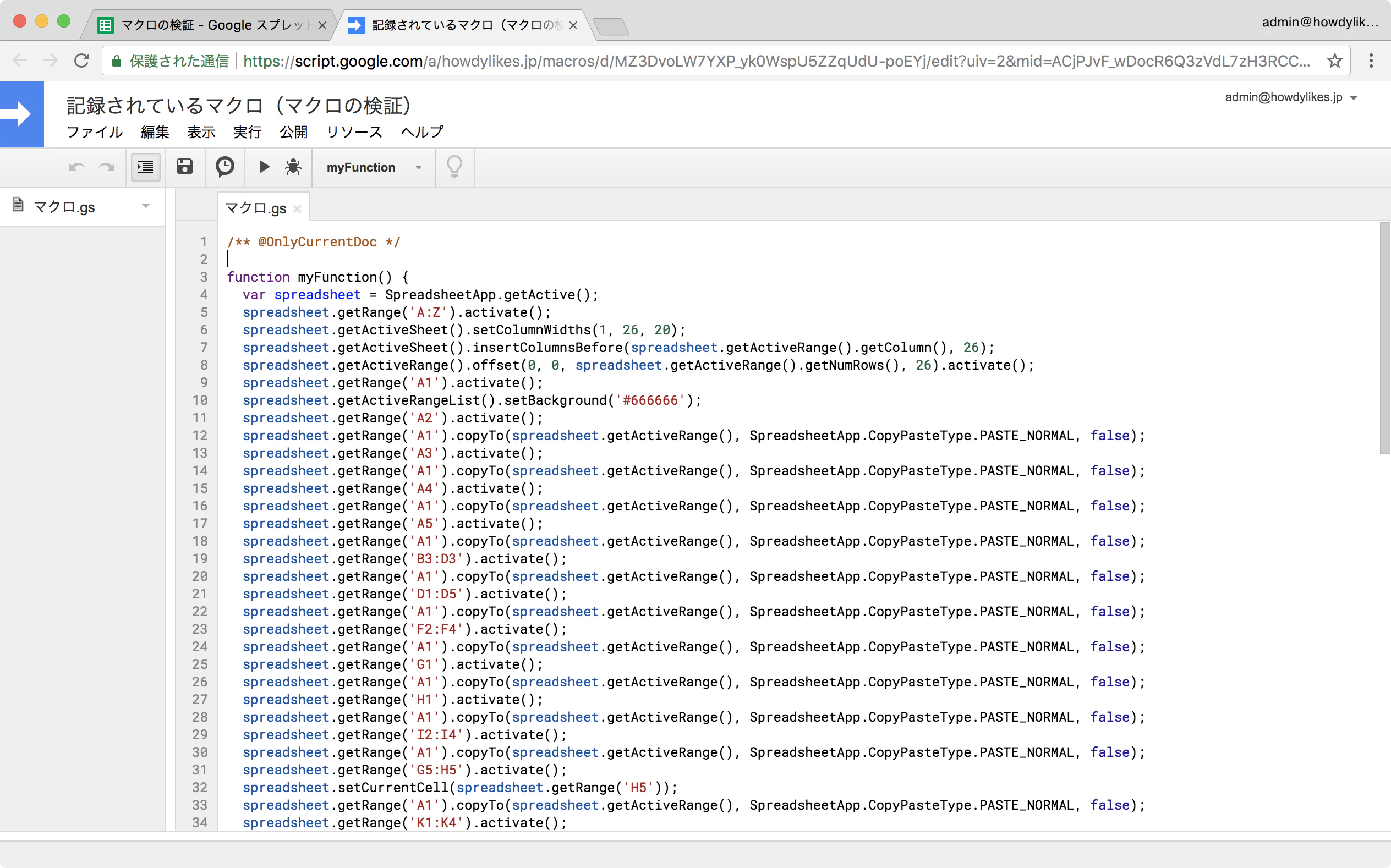
Task: Go back with the browser back arrow
Action: point(19,61)
